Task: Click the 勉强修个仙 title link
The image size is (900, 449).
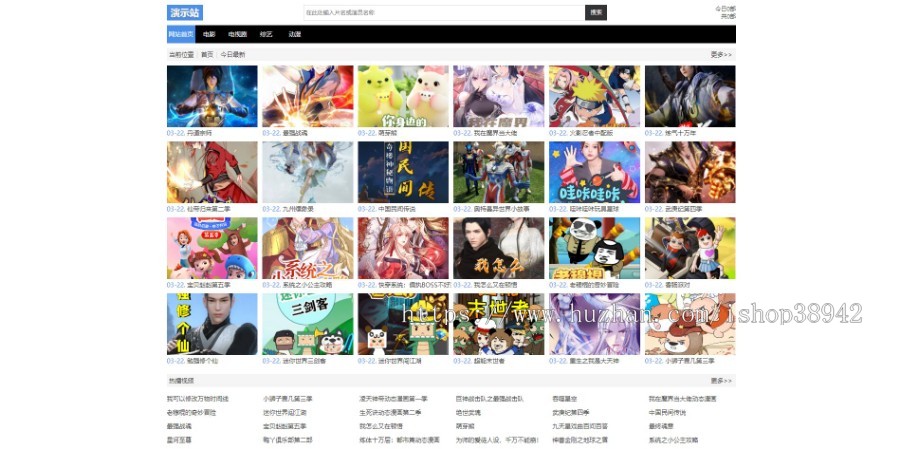Action: [x=203, y=361]
